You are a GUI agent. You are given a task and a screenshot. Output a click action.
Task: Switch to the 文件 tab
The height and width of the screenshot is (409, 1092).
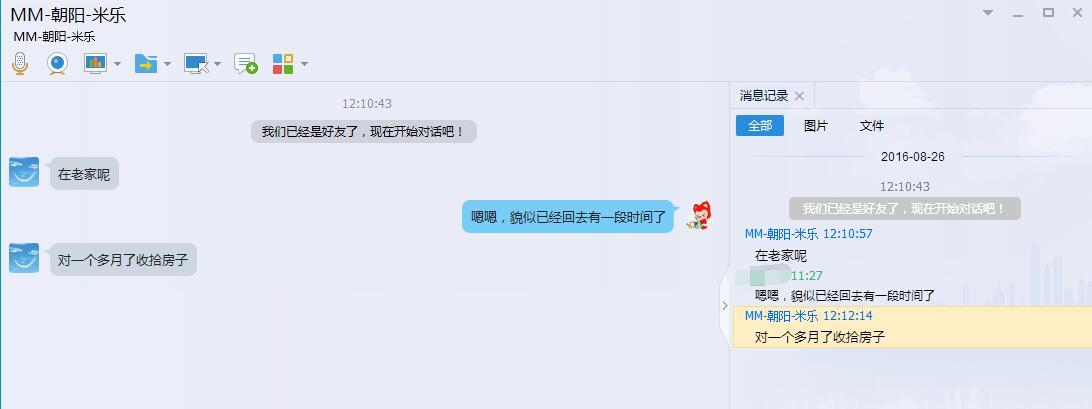[x=872, y=126]
